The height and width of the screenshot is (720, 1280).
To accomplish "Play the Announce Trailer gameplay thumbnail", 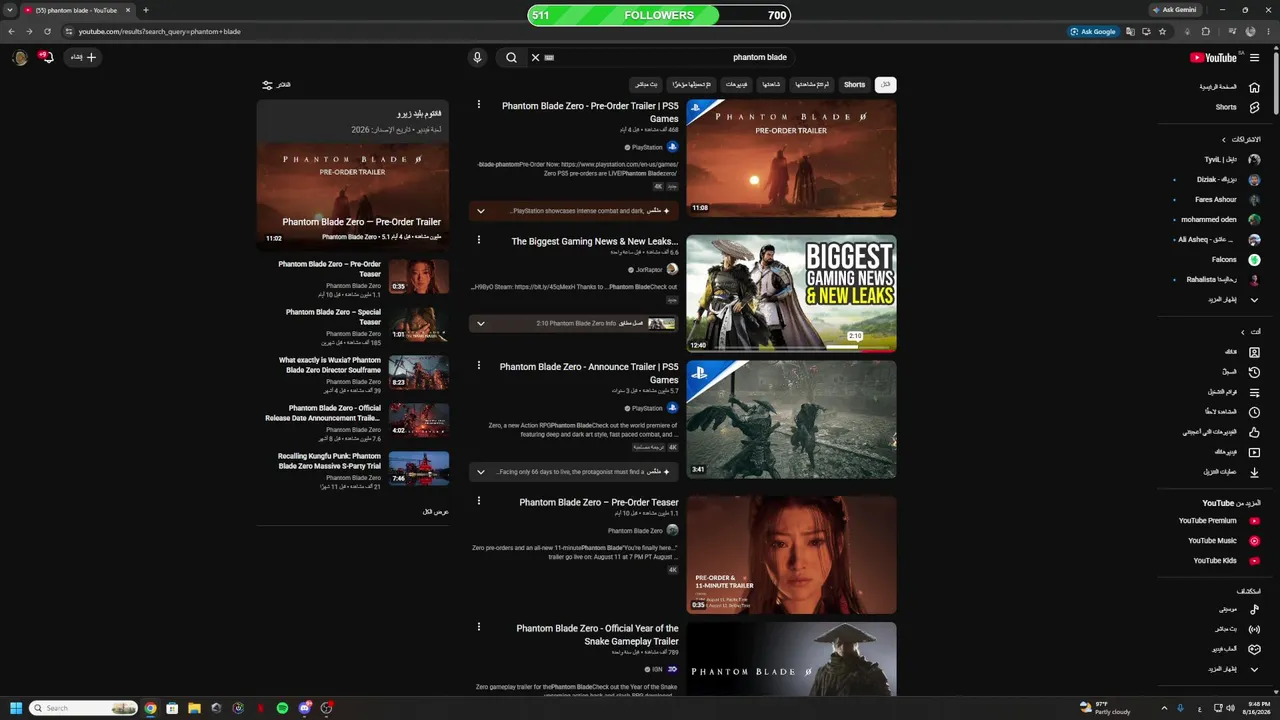I will (791, 419).
